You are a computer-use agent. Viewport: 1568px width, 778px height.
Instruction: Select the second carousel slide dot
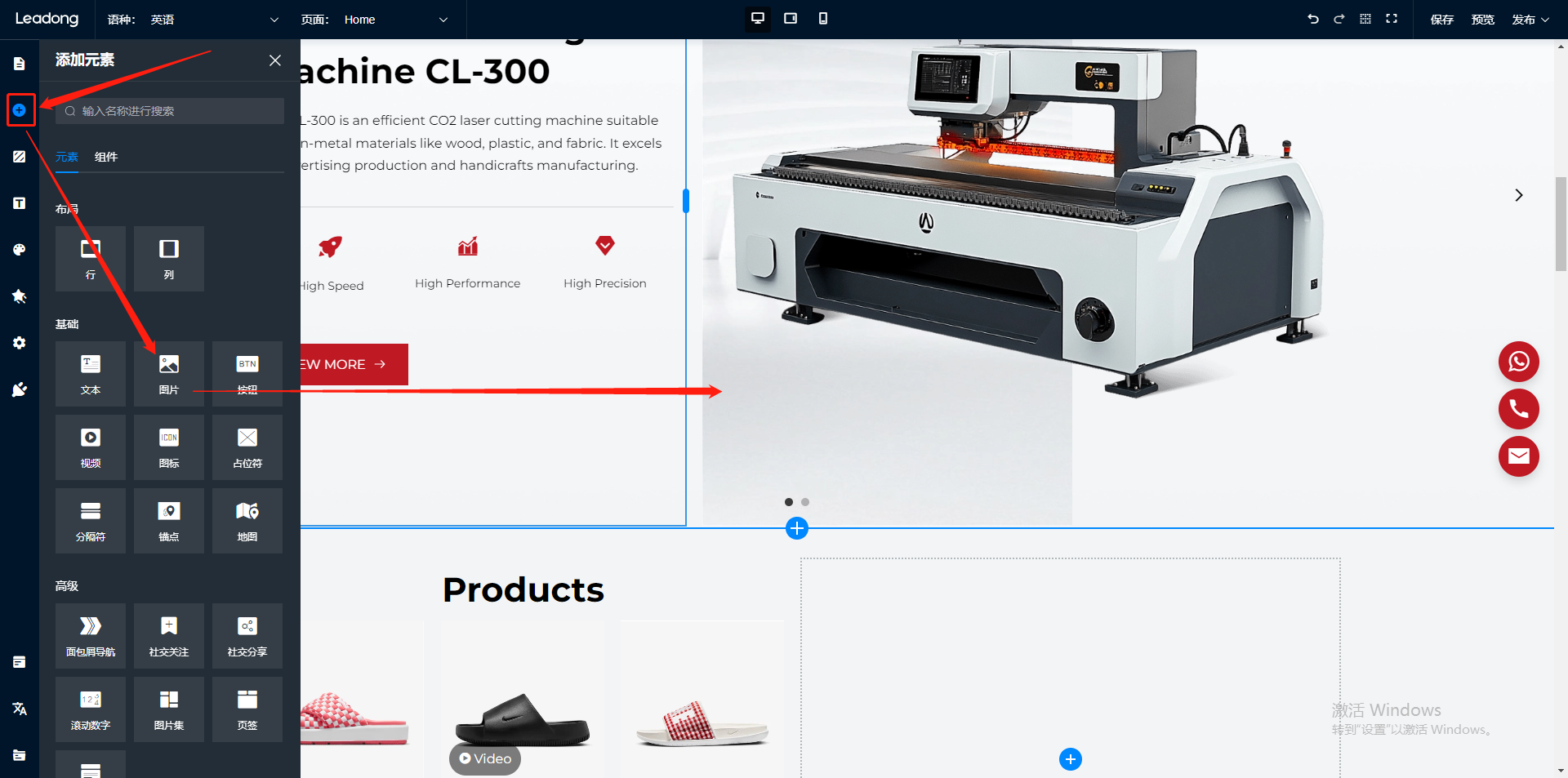tap(805, 502)
